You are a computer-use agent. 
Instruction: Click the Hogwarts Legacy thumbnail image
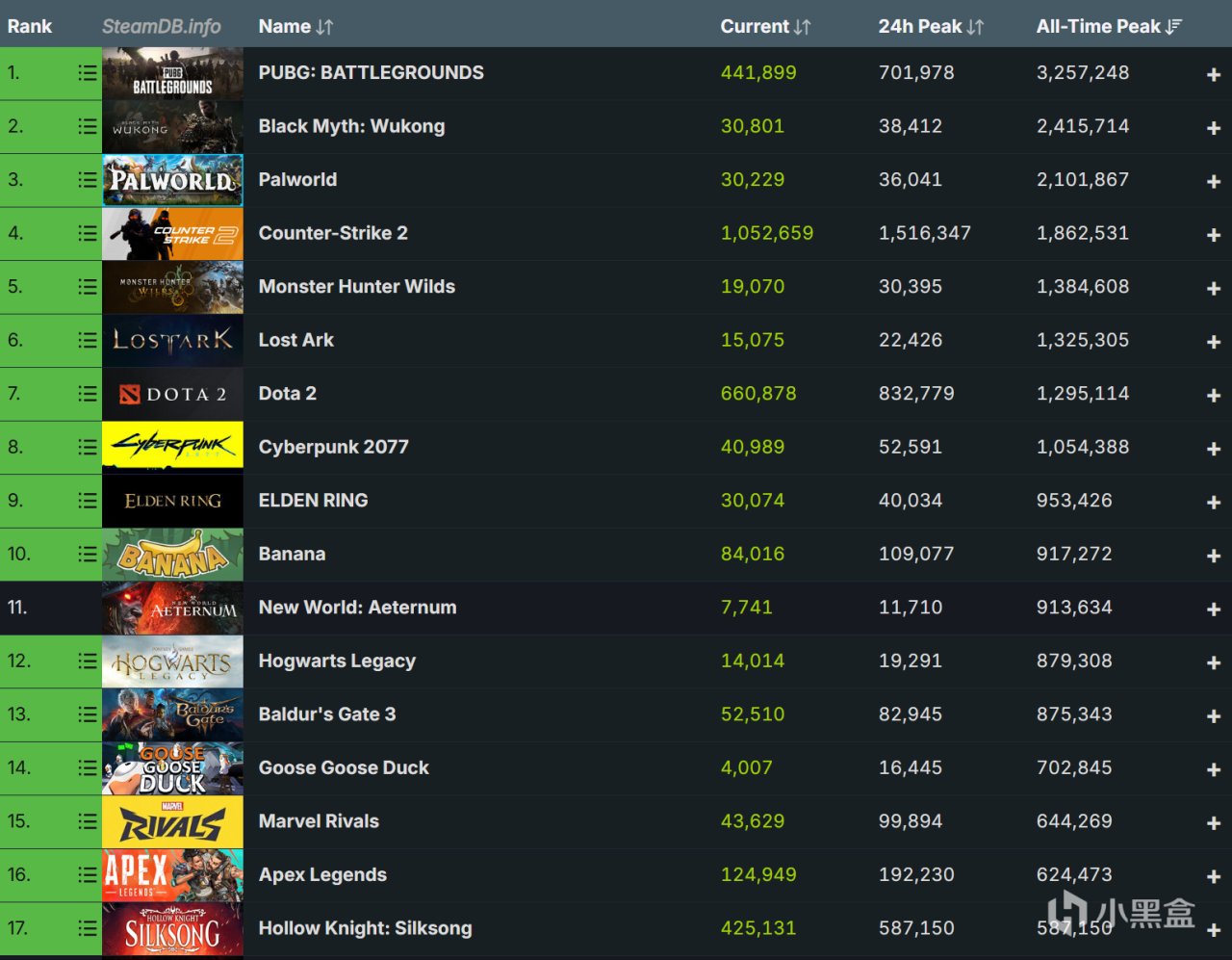pos(173,661)
